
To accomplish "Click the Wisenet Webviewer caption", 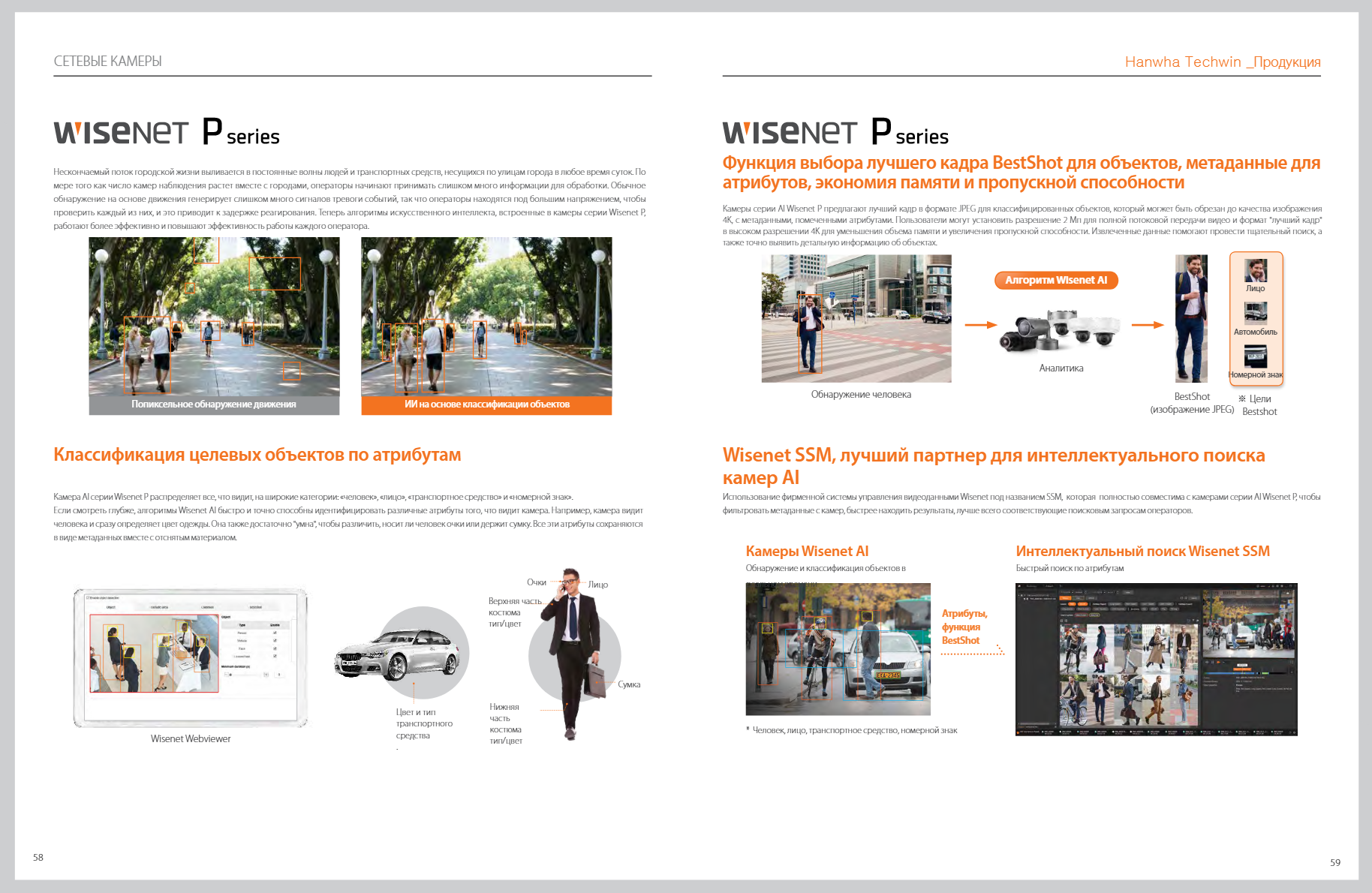I will tap(191, 739).
